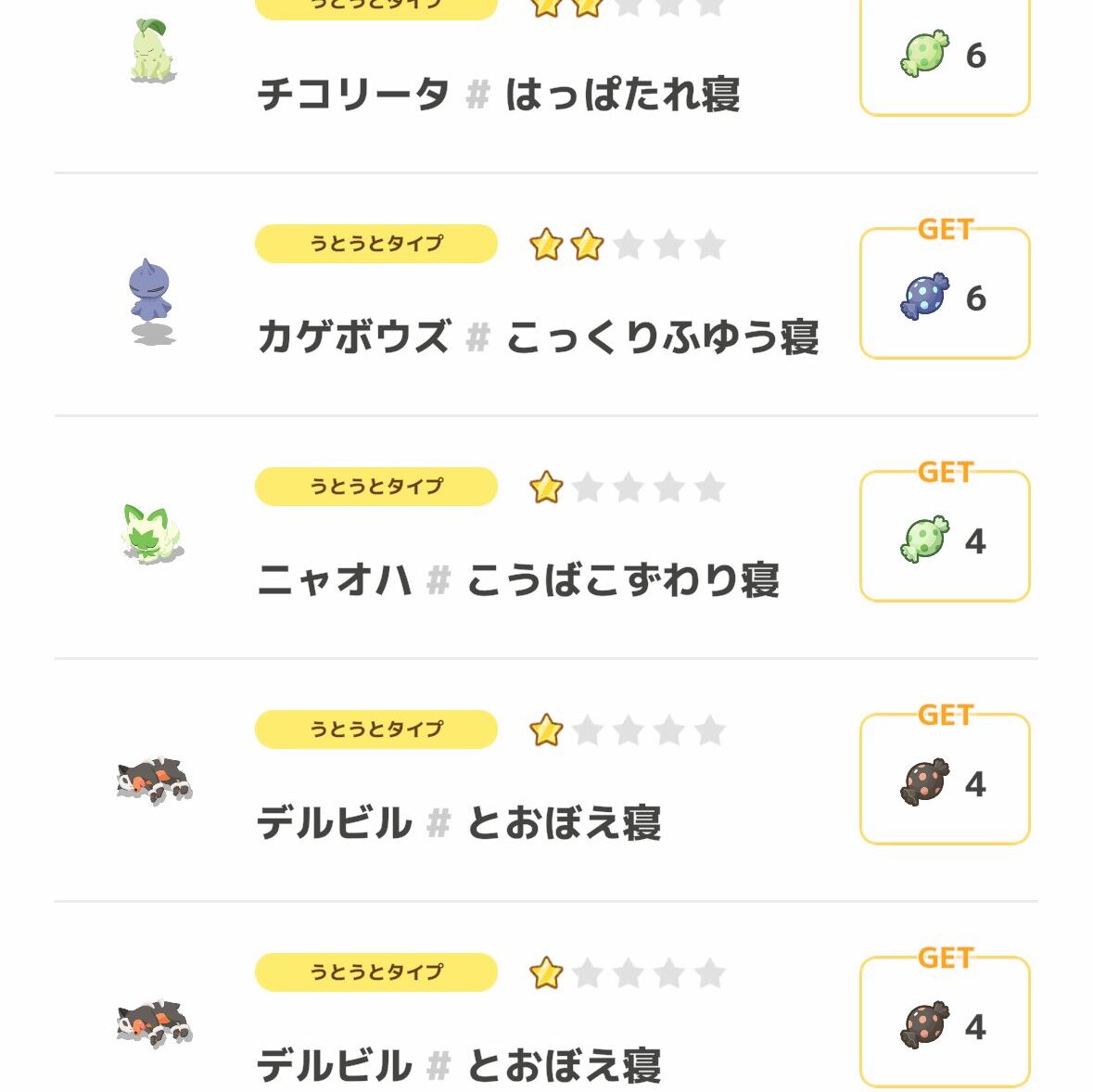The height and width of the screenshot is (1092, 1093).
Task: Tap the チコリータ name text
Action: 353,95
